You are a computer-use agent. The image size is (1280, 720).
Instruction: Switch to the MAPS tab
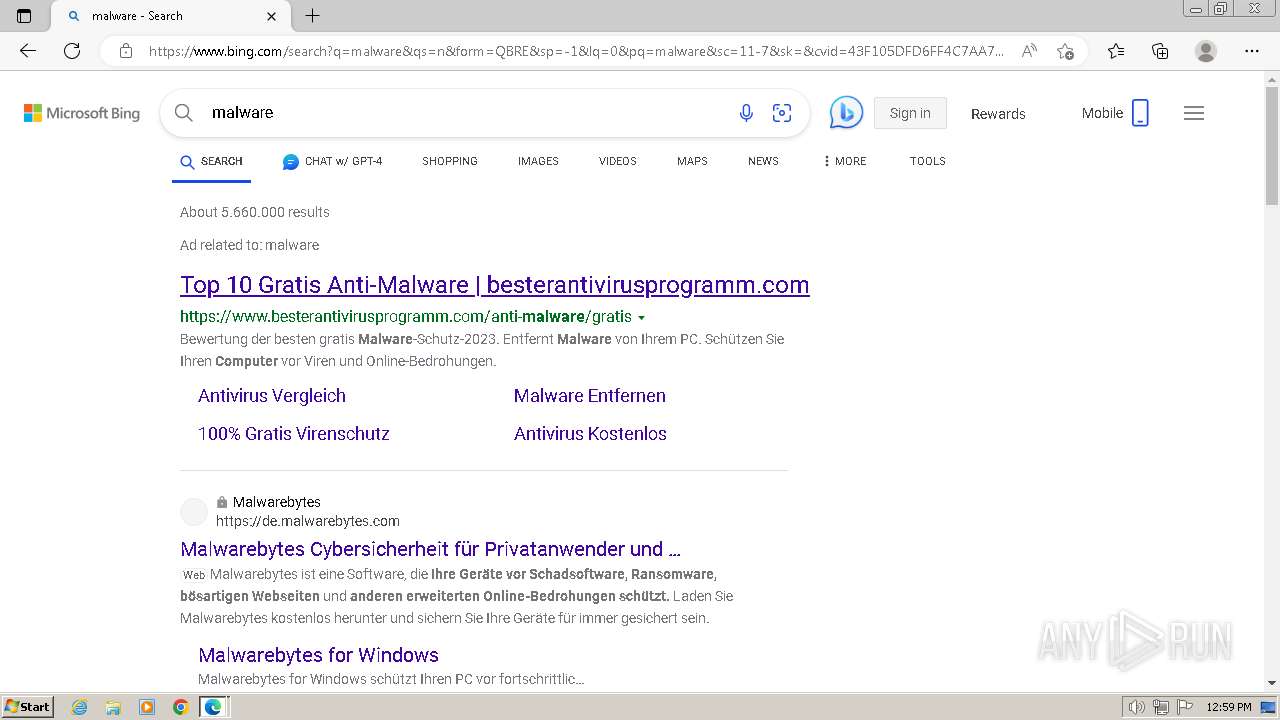(692, 161)
